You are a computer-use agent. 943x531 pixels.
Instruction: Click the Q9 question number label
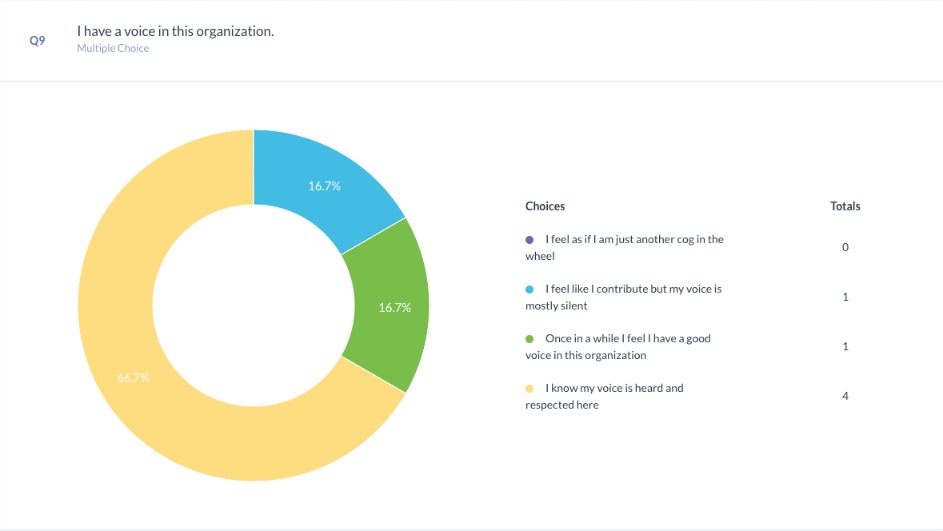(37, 41)
